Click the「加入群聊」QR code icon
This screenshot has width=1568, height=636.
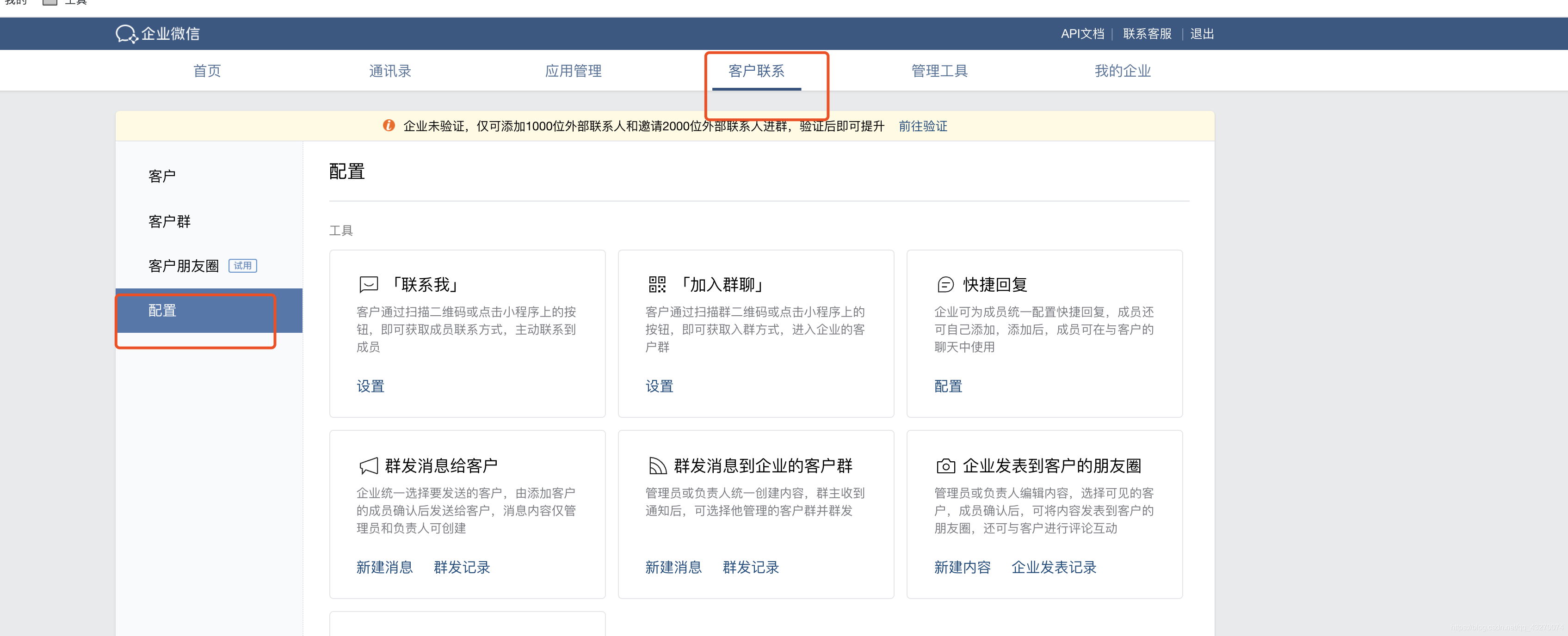657,284
